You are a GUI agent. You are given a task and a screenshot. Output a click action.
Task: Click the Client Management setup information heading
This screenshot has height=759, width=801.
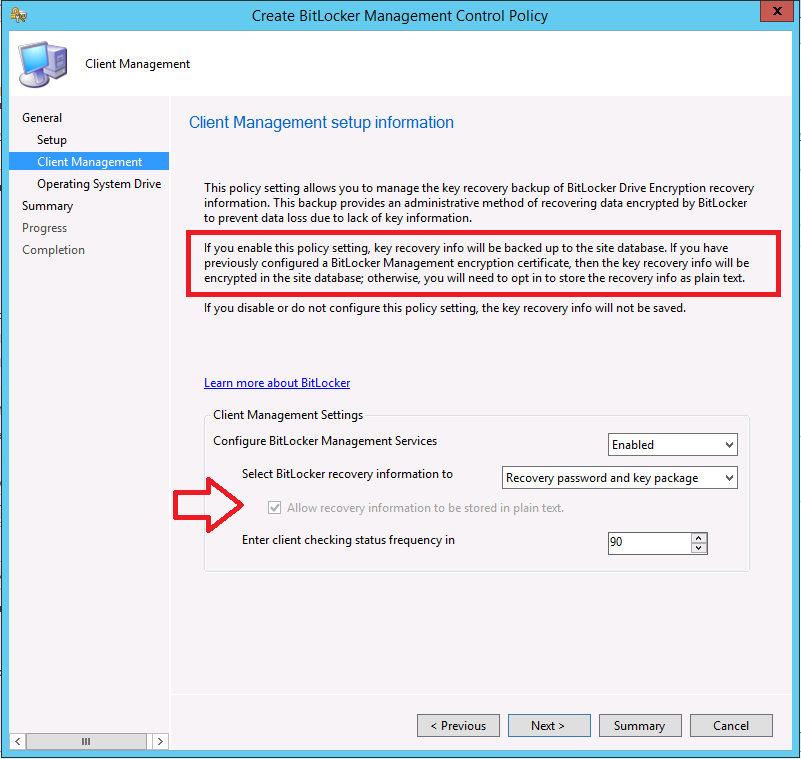tap(321, 123)
